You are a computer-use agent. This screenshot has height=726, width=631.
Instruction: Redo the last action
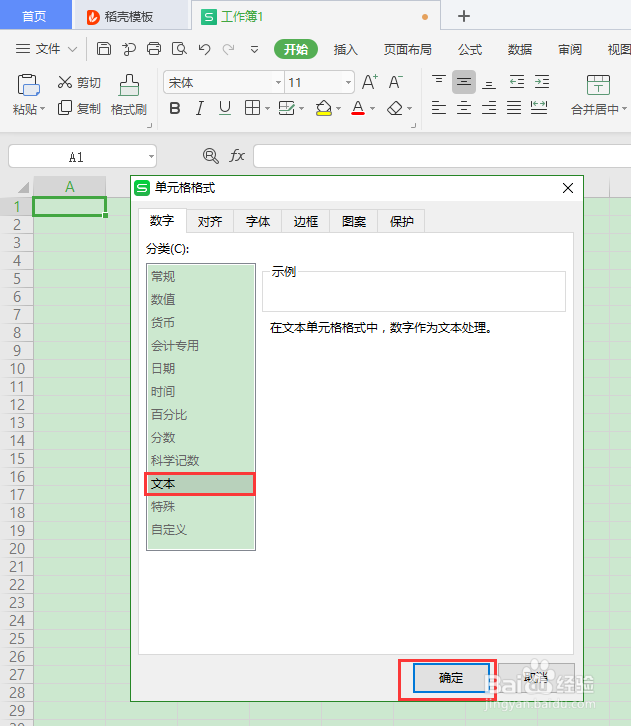point(229,49)
